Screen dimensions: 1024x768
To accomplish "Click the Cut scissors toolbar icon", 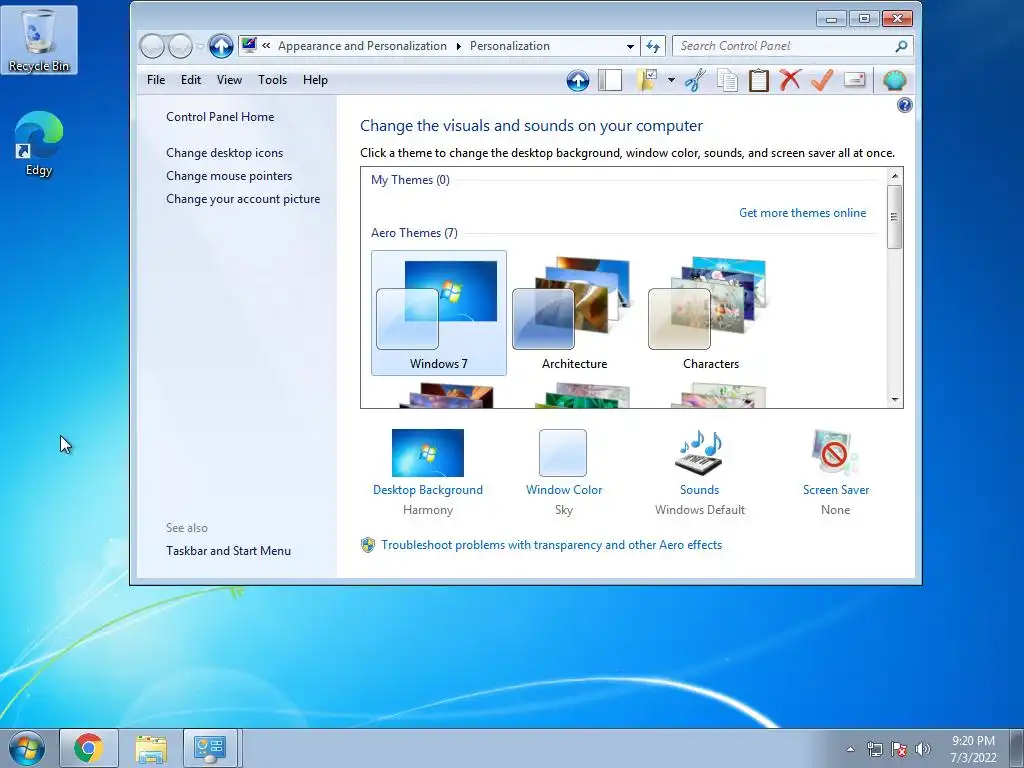I will 696,80.
